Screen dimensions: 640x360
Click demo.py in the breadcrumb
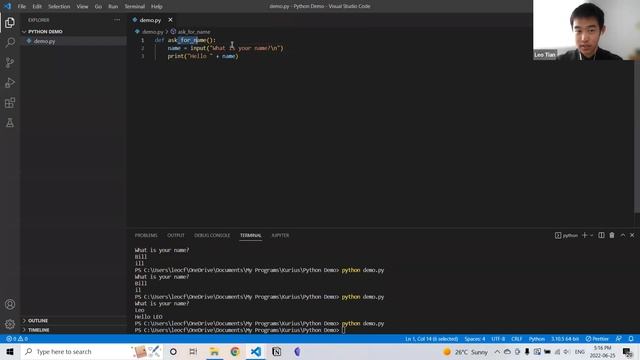tap(153, 31)
